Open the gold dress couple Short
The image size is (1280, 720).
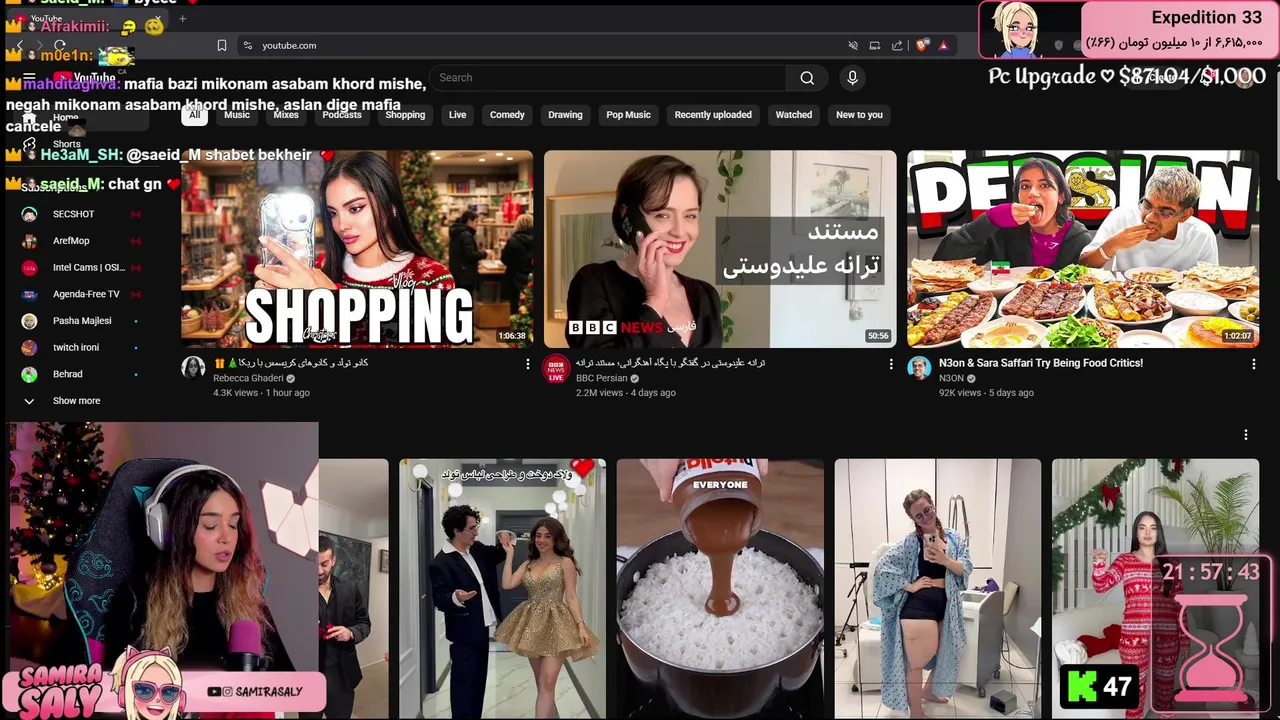(502, 589)
